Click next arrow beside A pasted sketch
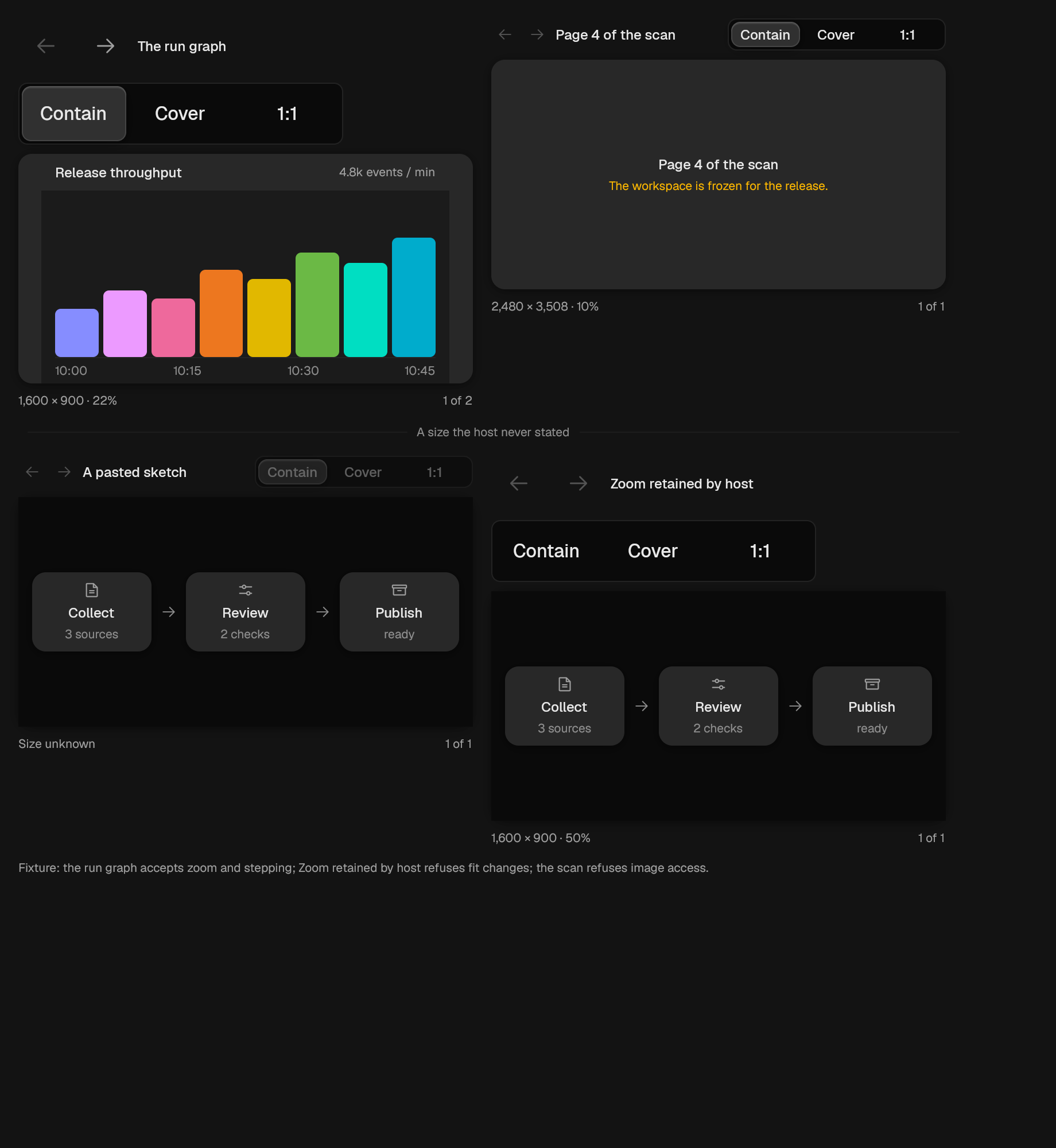The height and width of the screenshot is (1148, 1056). pos(64,472)
